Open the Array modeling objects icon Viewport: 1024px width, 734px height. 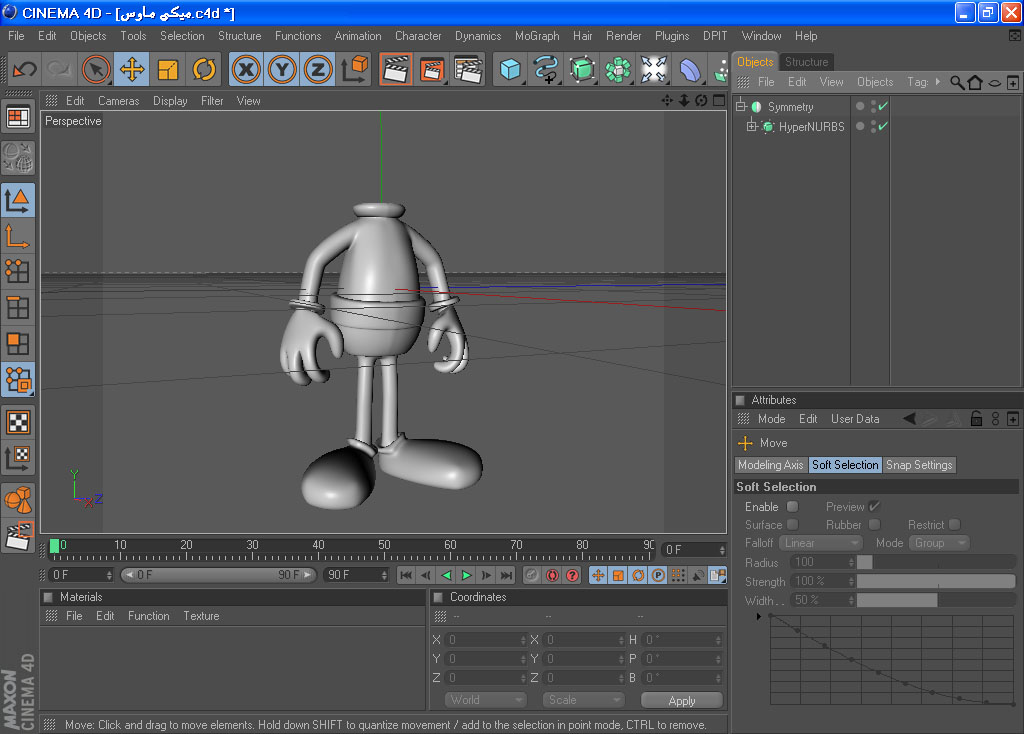click(618, 69)
